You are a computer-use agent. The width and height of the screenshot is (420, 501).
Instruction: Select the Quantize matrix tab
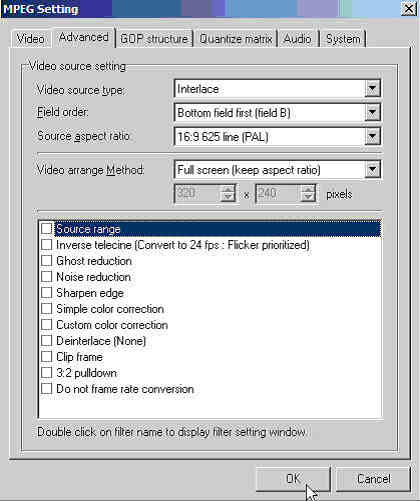pos(235,39)
